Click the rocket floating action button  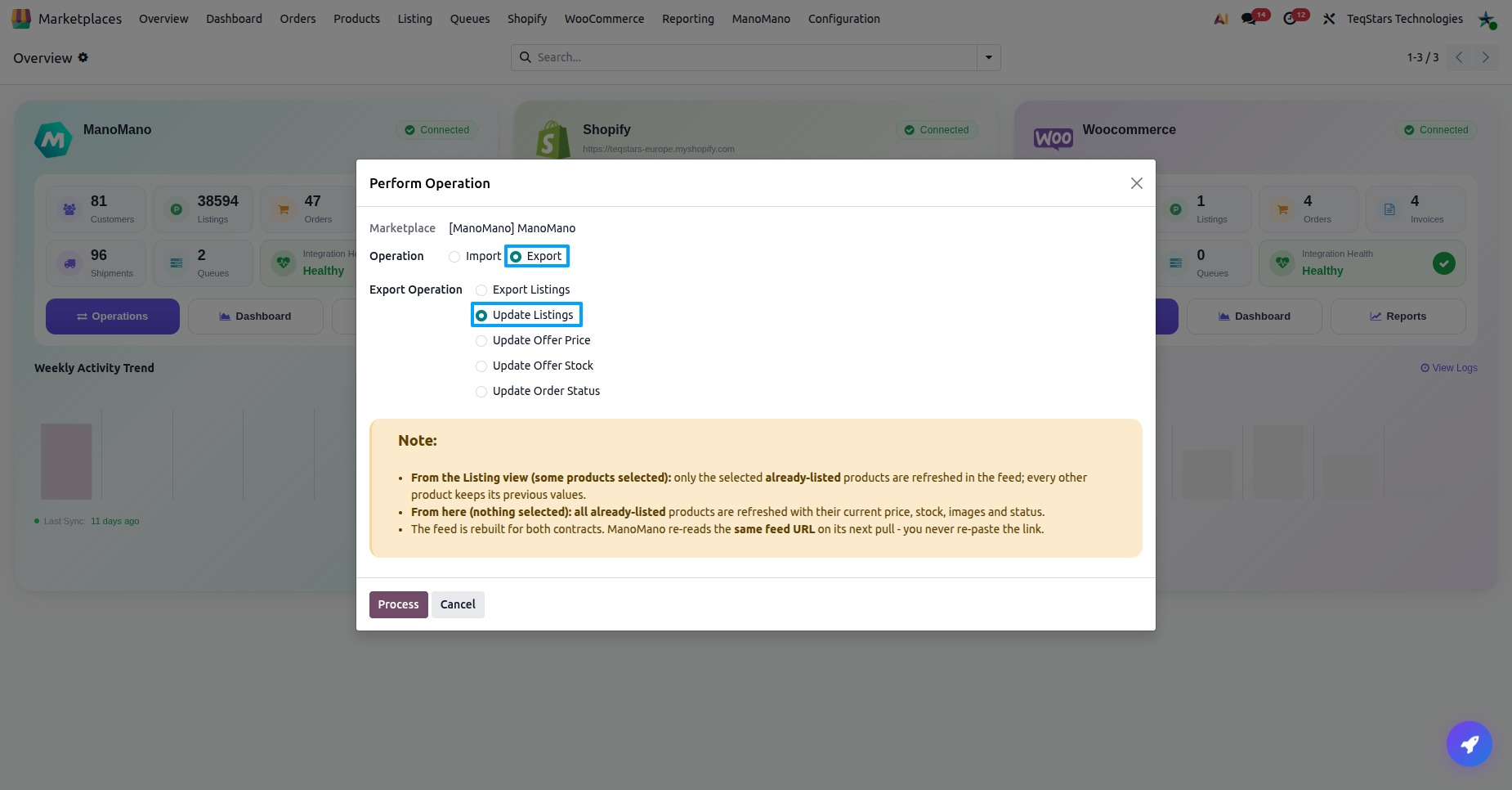1469,743
